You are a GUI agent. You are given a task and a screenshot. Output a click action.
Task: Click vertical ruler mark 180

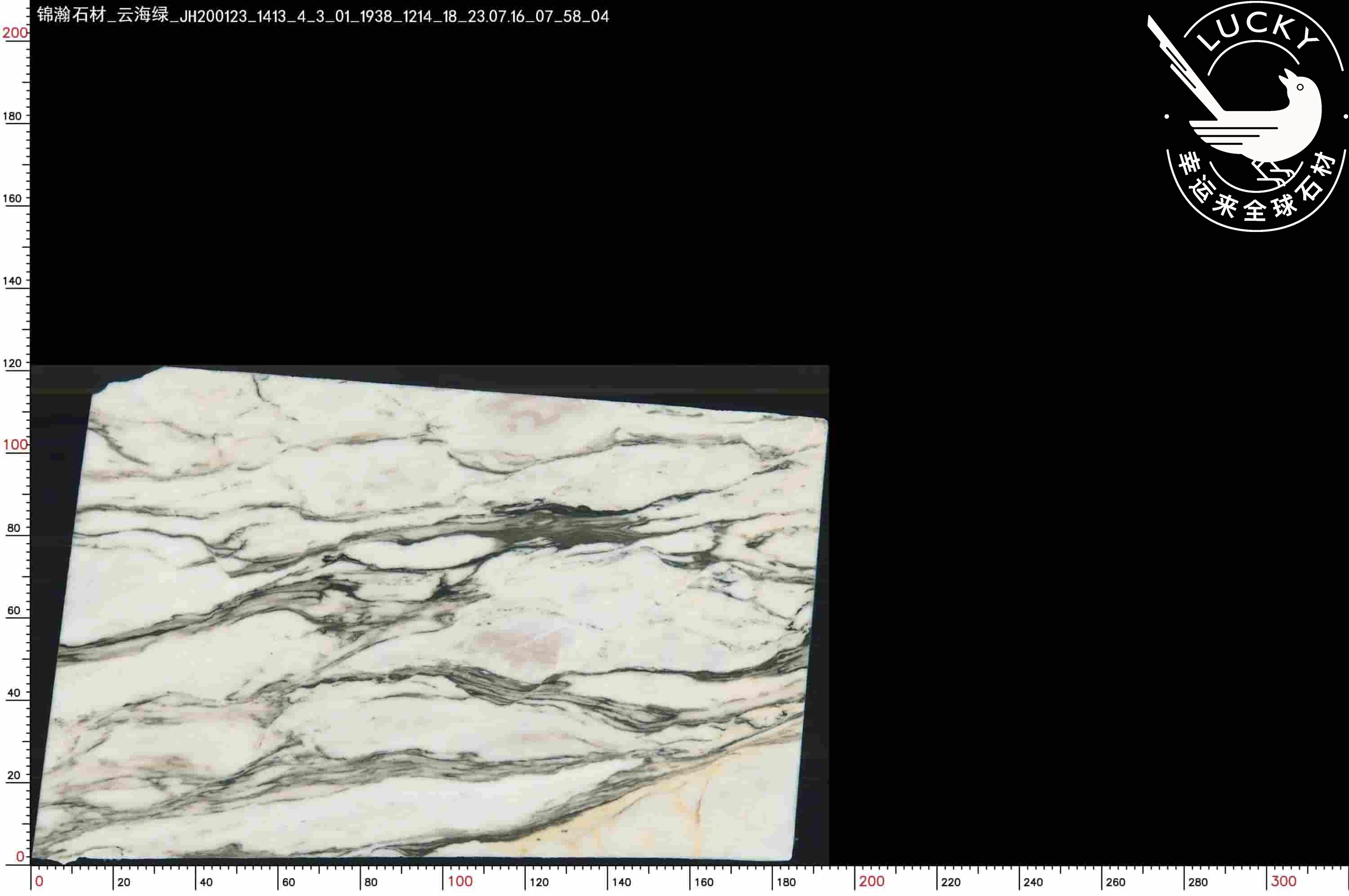coord(12,116)
